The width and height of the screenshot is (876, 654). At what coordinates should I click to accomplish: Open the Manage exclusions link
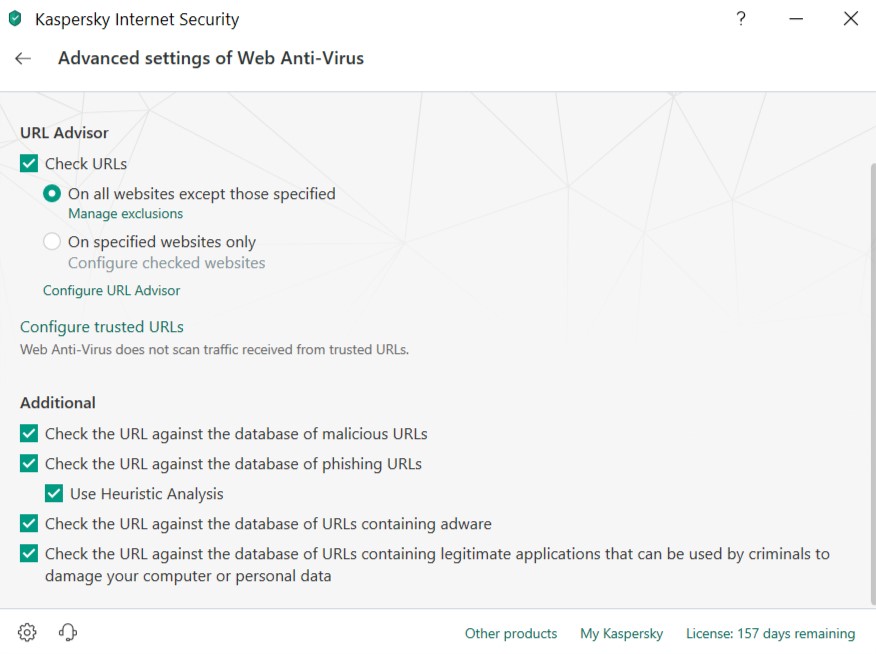click(x=125, y=214)
